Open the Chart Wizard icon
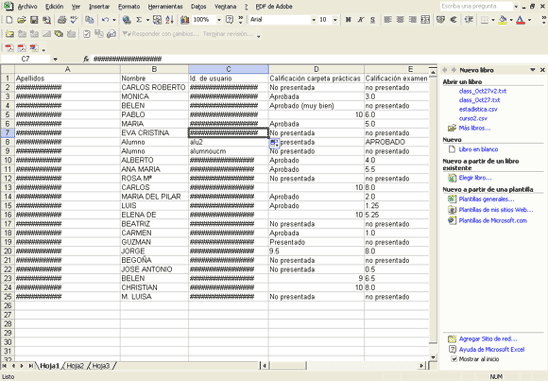 coord(185,20)
